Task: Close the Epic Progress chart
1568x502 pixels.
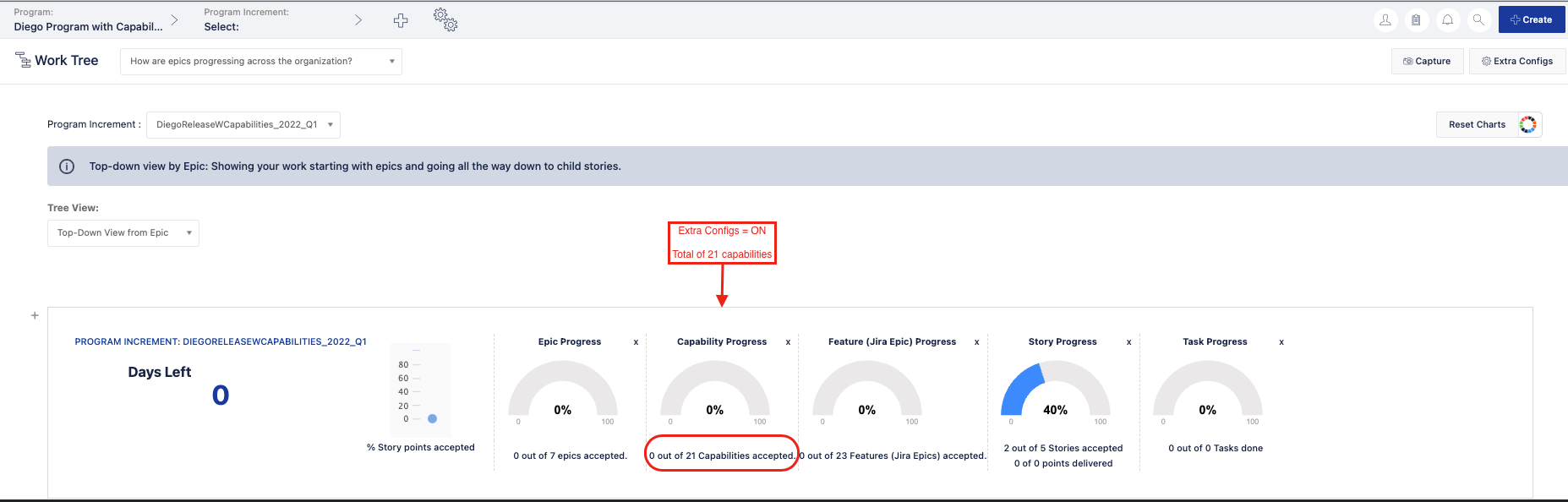Action: coord(636,342)
